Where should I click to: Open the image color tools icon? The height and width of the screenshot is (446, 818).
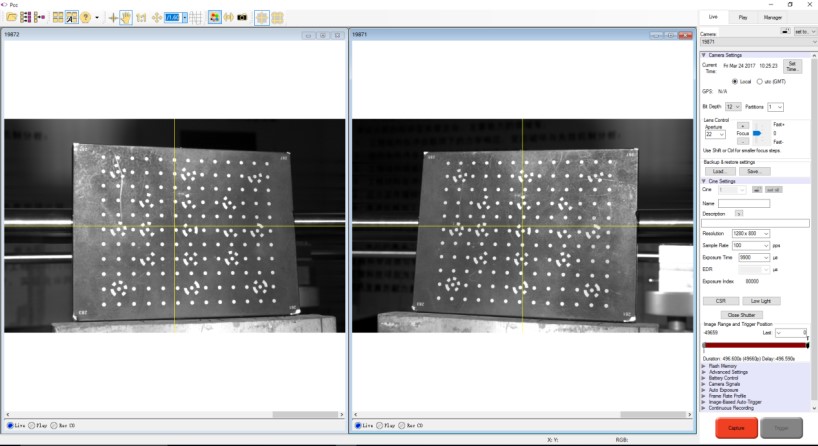(x=214, y=18)
